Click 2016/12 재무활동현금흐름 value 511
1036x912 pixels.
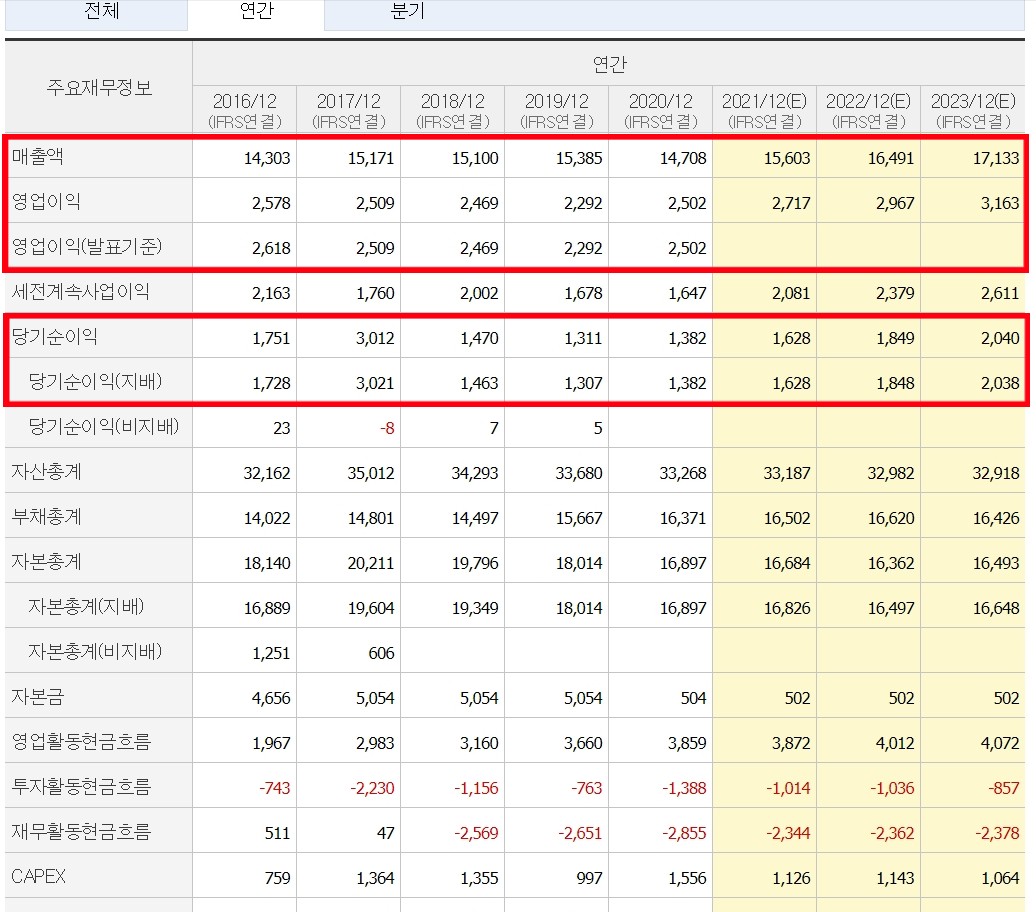(x=278, y=832)
